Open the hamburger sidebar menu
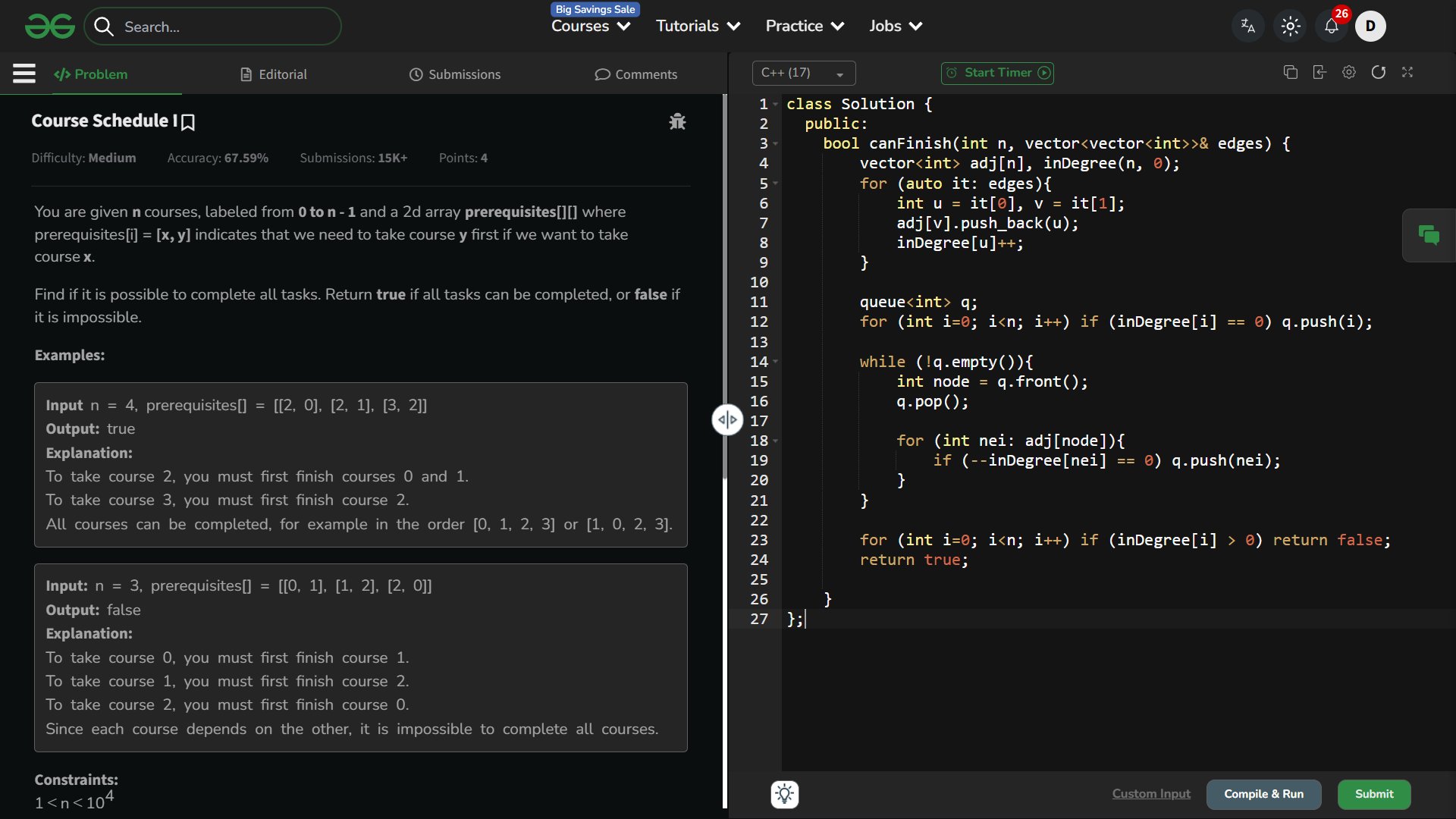Viewport: 1456px width, 819px height. tap(24, 74)
